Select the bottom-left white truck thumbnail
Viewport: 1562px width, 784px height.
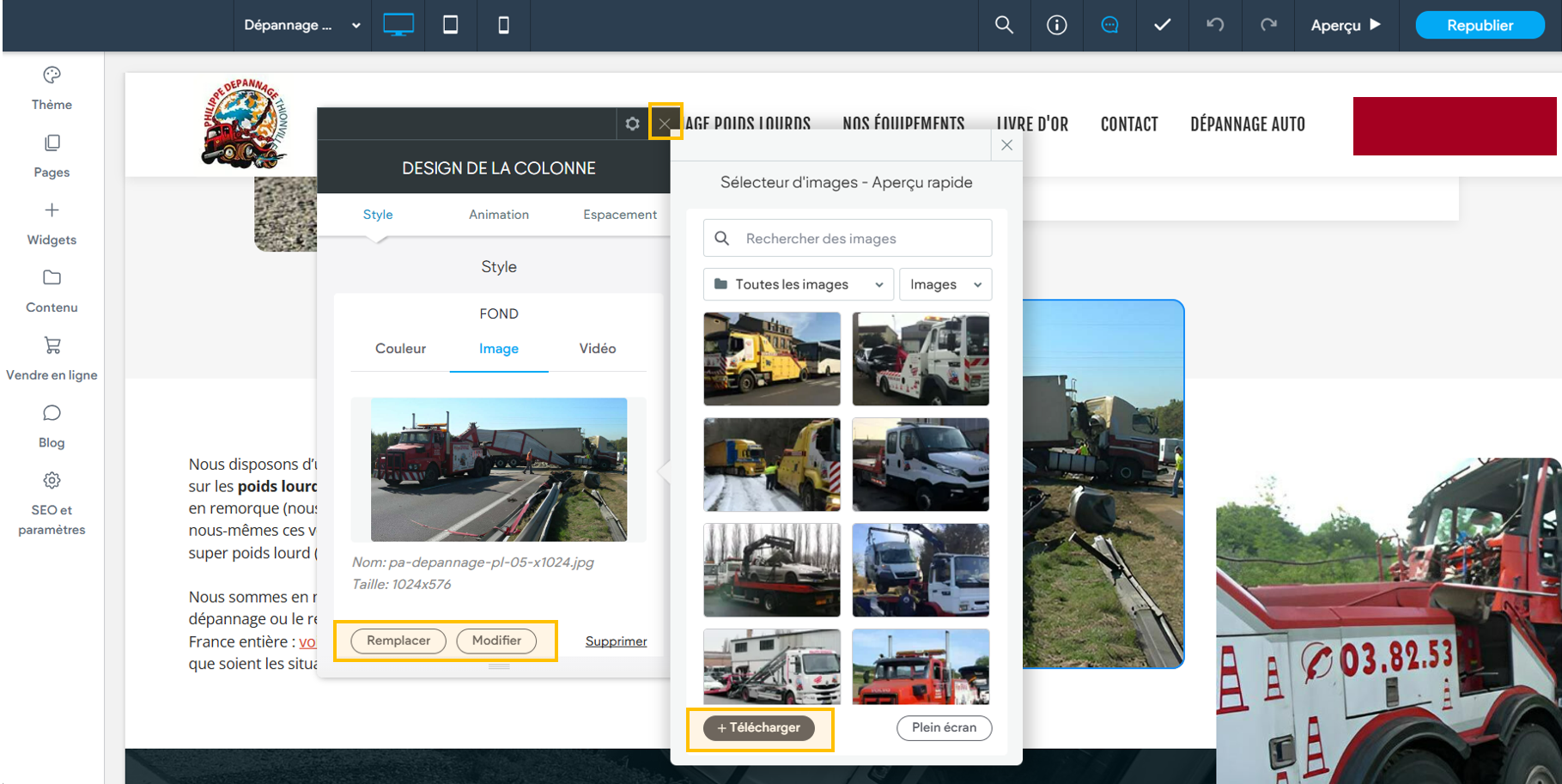pos(772,666)
